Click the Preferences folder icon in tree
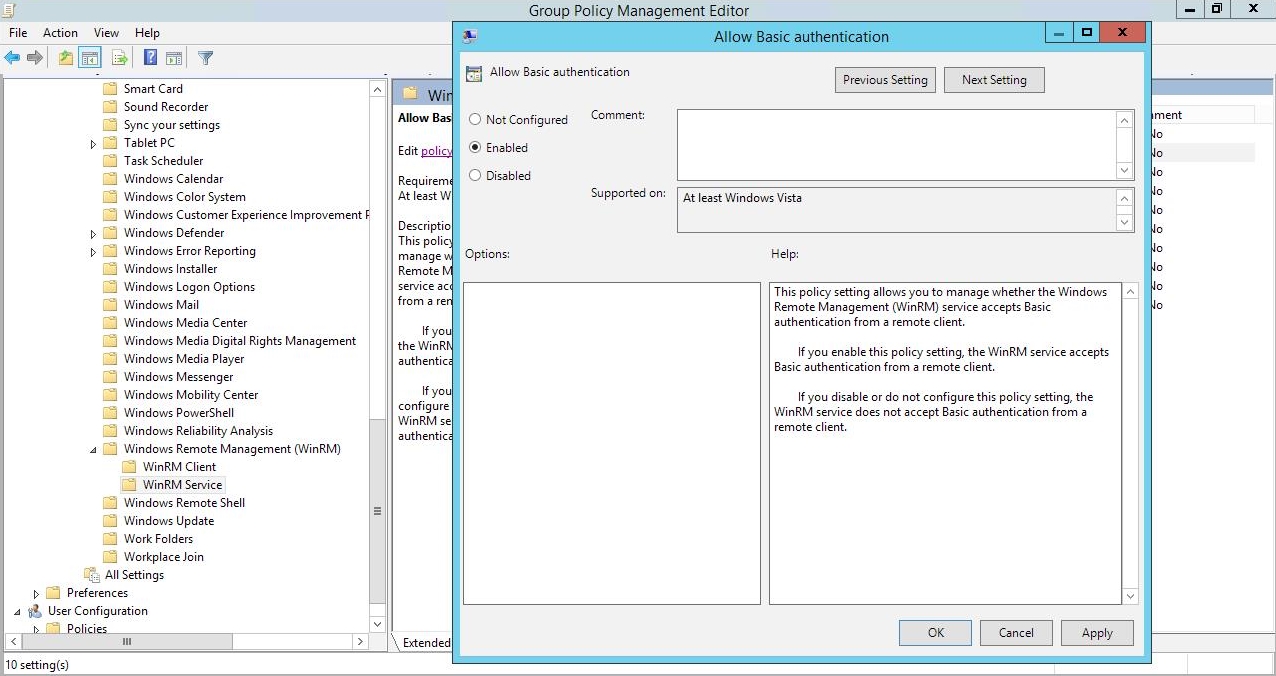Image resolution: width=1276 pixels, height=676 pixels. coord(54,593)
